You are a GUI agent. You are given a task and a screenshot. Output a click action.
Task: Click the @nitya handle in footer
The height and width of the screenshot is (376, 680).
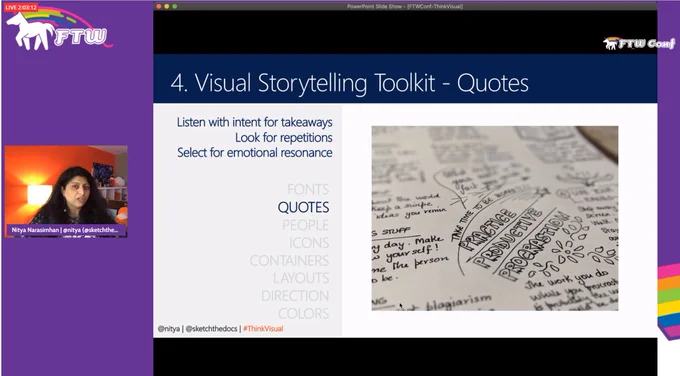click(x=169, y=329)
